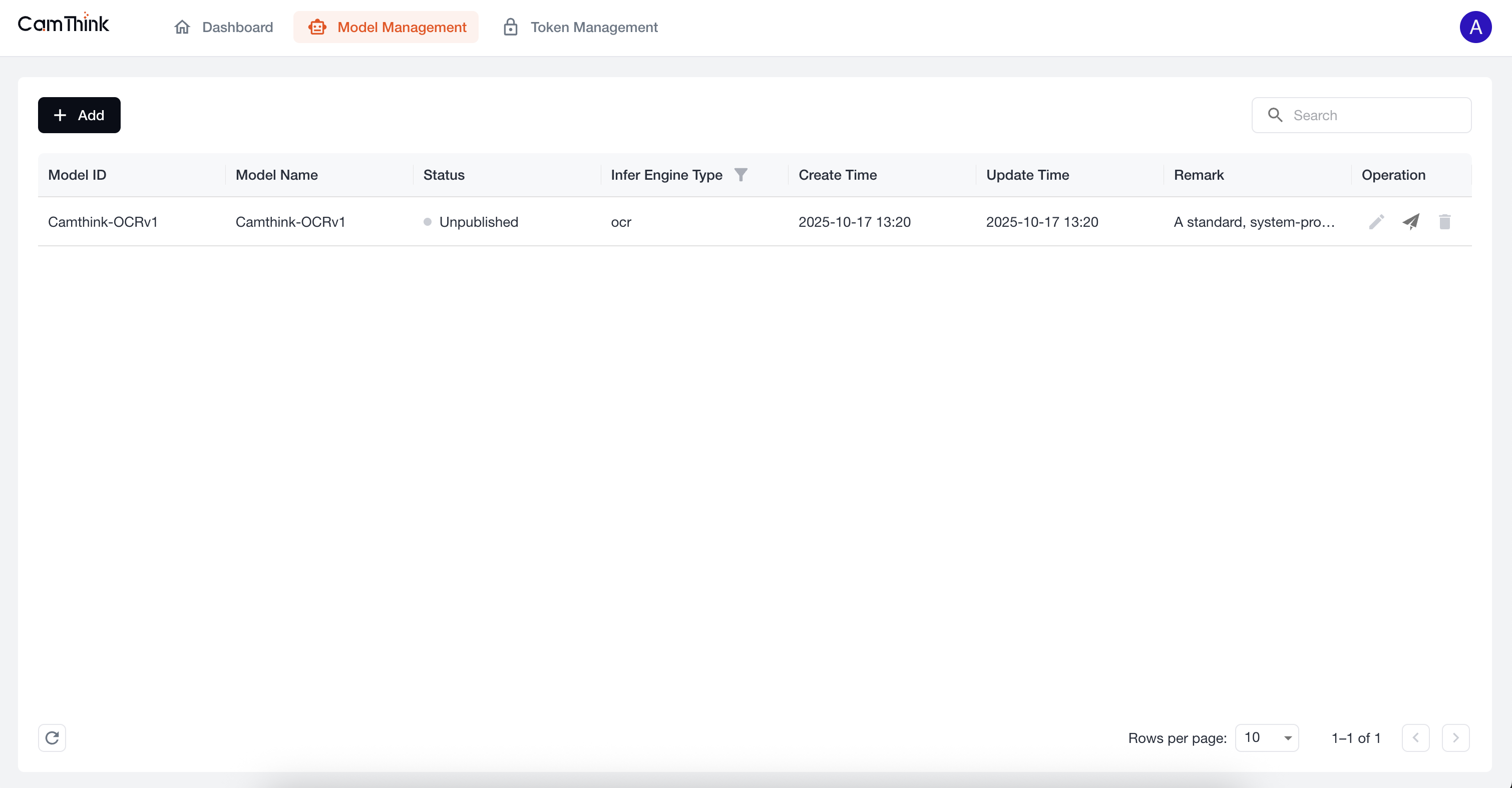Select the Model Management tab
The width and height of the screenshot is (1512, 788).
coord(386,27)
